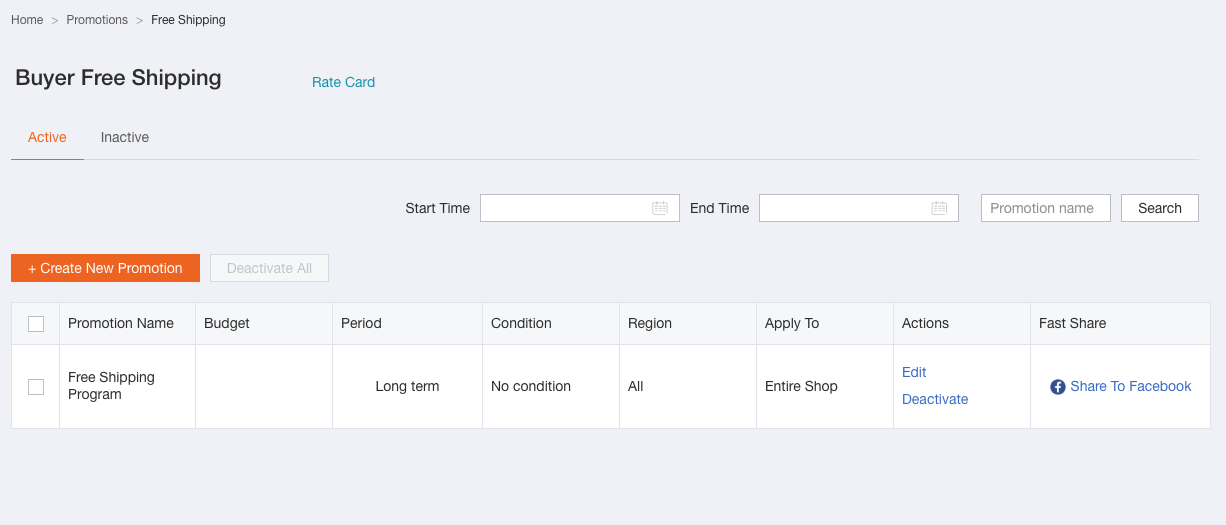Image resolution: width=1226 pixels, height=525 pixels.
Task: Click the Period column header
Action: pos(361,323)
